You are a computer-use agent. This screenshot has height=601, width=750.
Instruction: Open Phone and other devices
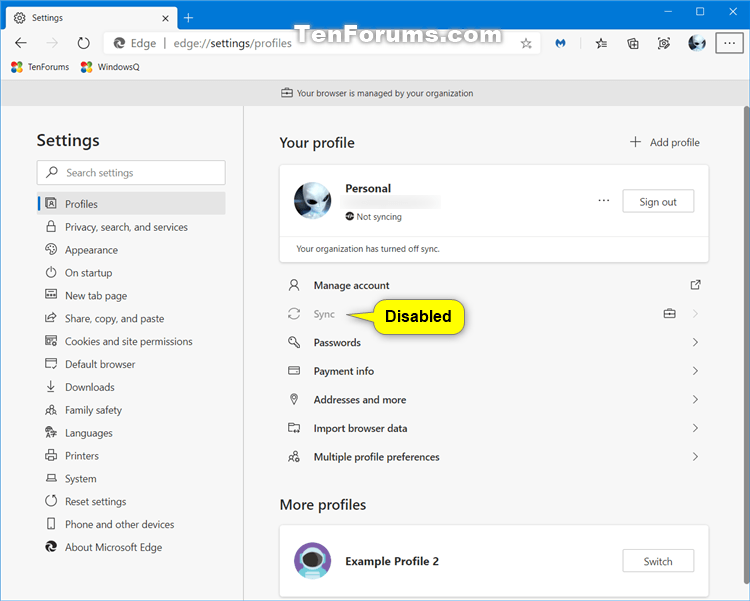click(x=120, y=524)
